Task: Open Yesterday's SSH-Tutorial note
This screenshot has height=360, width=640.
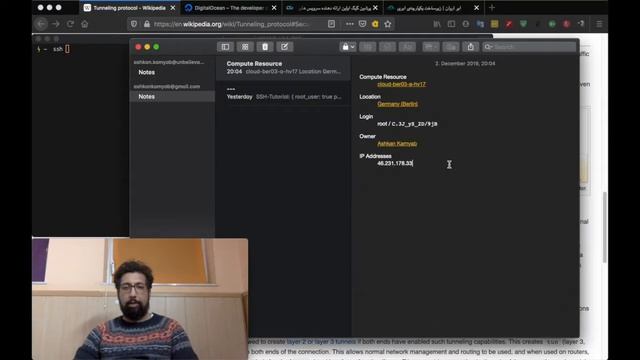Action: (x=283, y=93)
